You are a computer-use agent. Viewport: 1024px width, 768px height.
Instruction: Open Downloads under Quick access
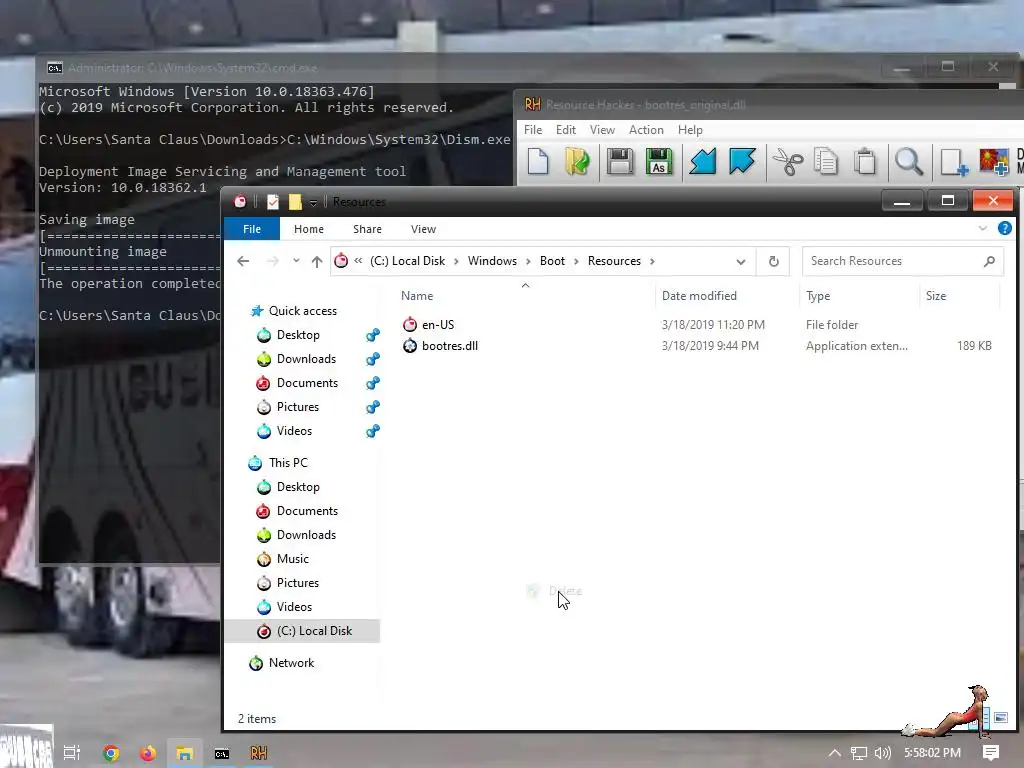click(306, 359)
